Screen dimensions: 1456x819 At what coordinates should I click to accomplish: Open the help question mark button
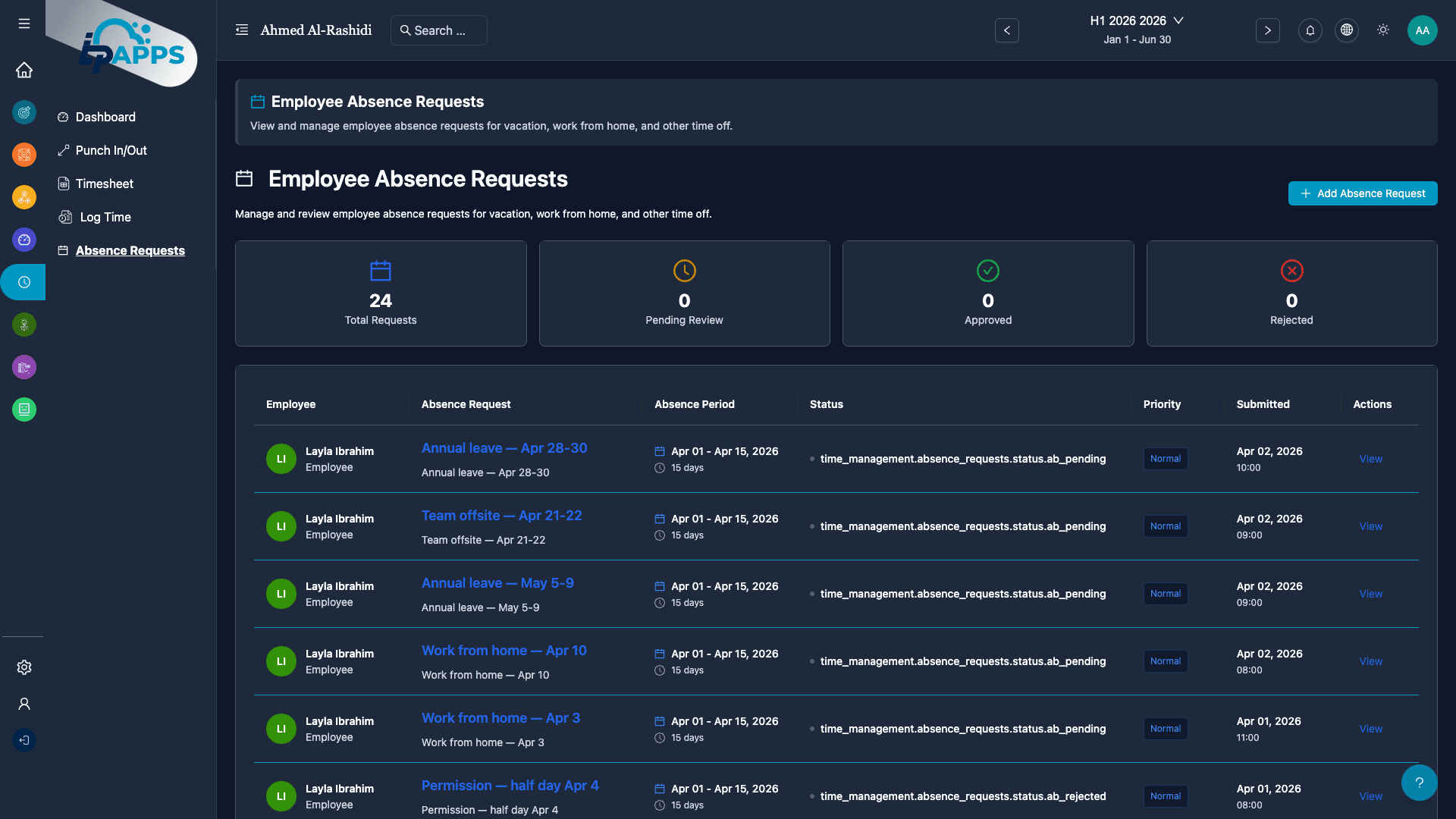tap(1419, 783)
